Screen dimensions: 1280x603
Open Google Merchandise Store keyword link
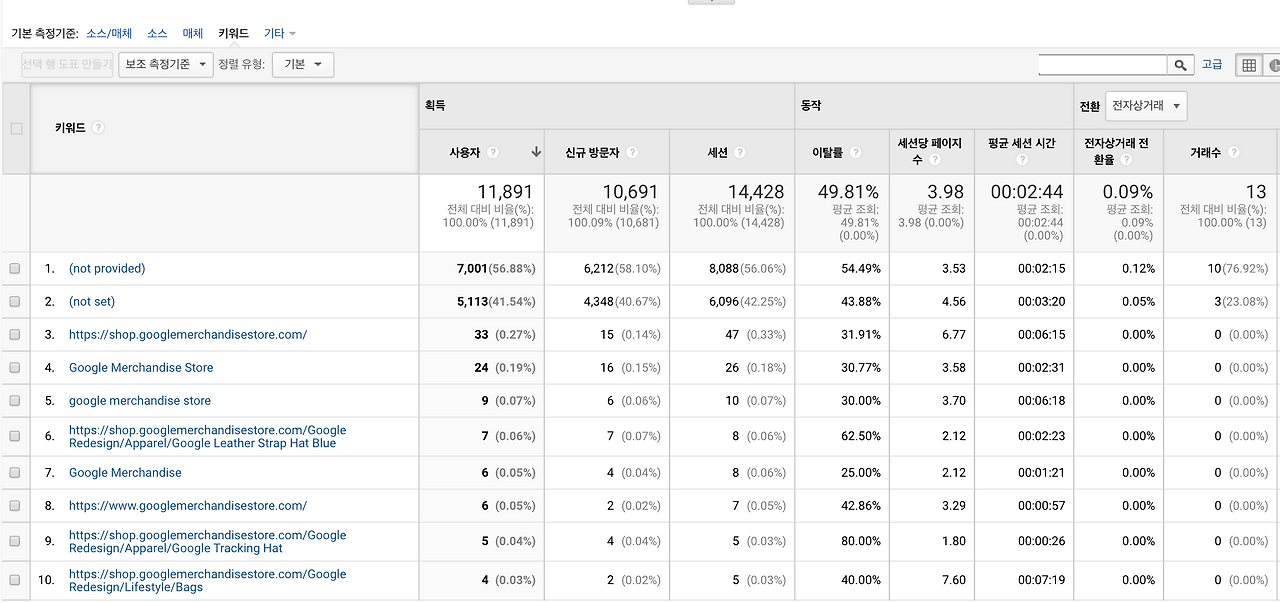pyautogui.click(x=141, y=367)
